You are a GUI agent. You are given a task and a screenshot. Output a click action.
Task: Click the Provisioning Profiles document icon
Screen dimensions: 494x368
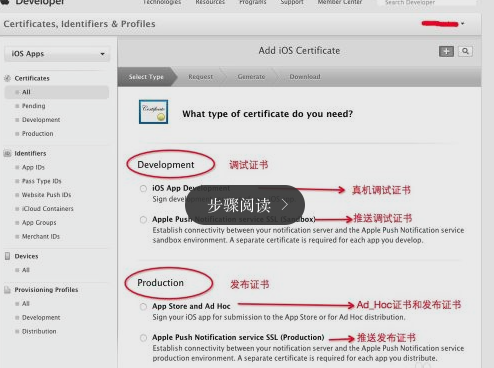point(7,290)
